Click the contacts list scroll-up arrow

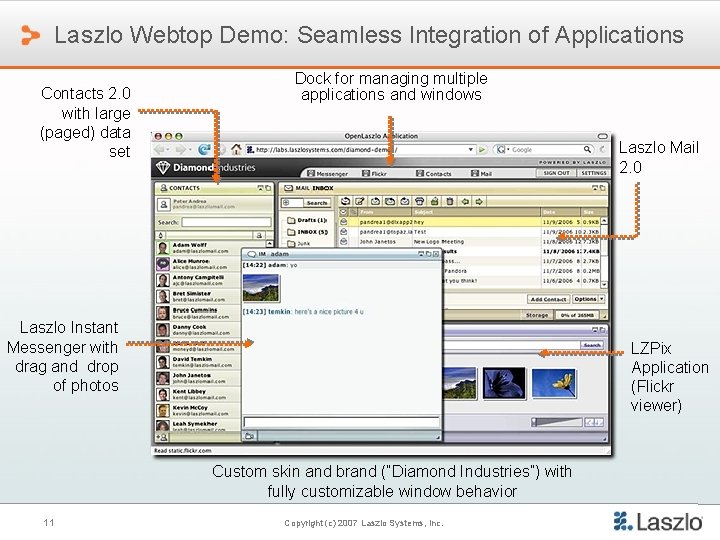[x=269, y=244]
